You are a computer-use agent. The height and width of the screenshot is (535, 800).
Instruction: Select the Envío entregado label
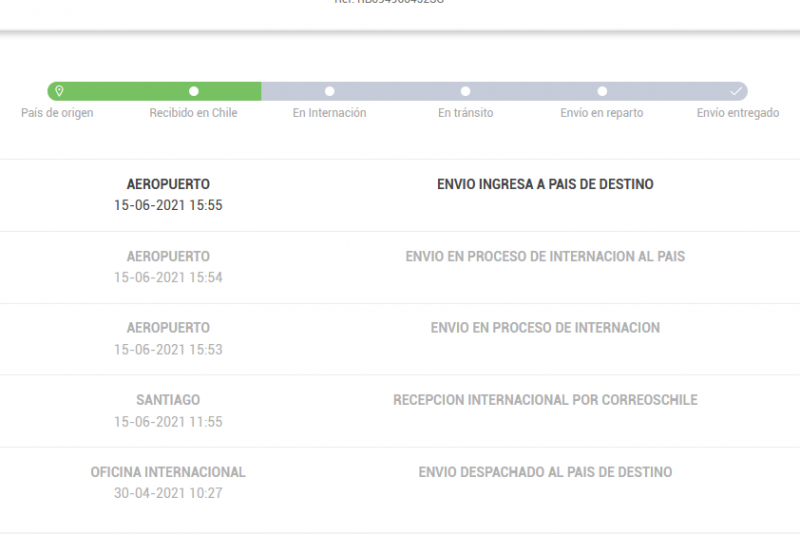(737, 113)
